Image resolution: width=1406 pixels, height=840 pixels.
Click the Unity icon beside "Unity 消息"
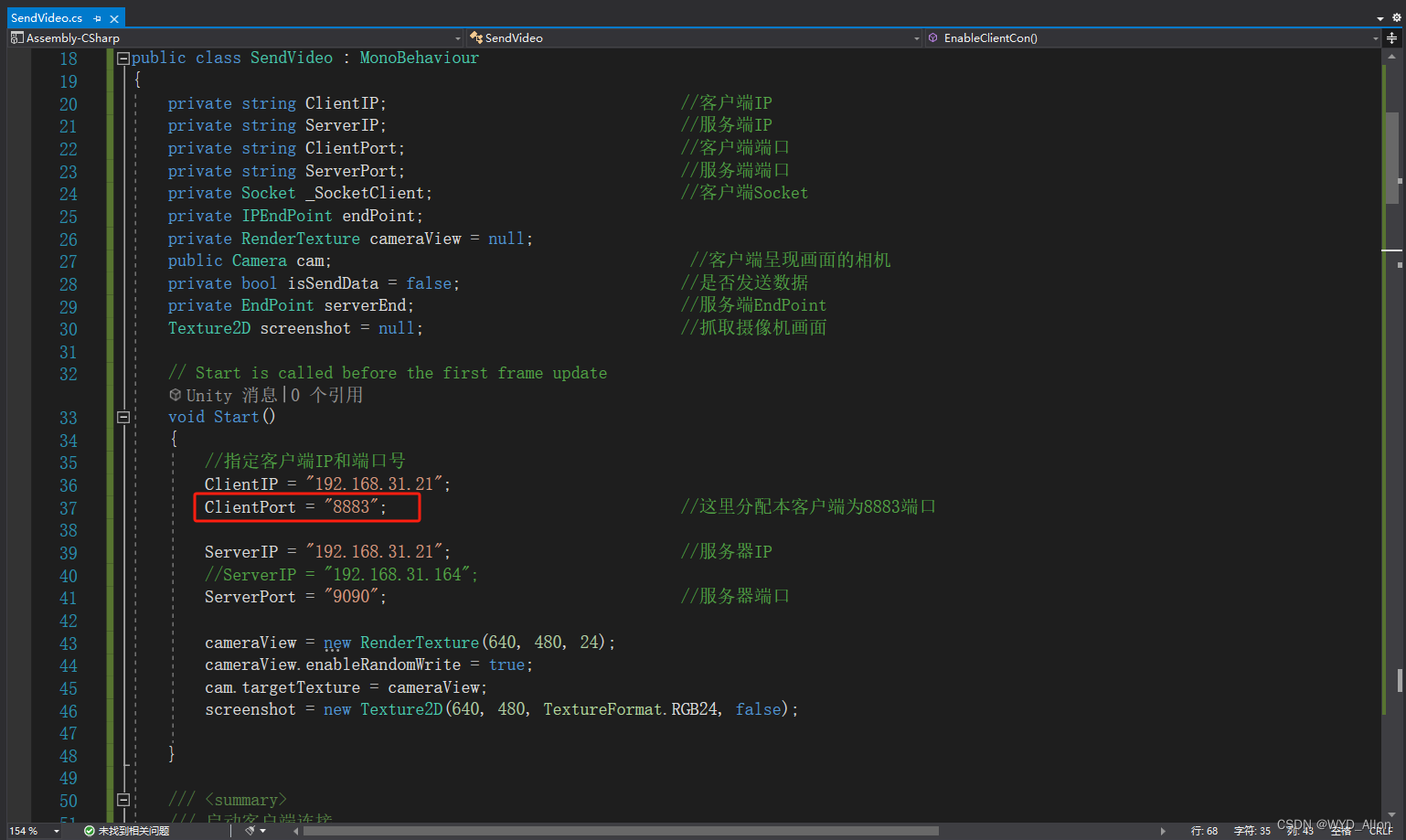coord(174,395)
